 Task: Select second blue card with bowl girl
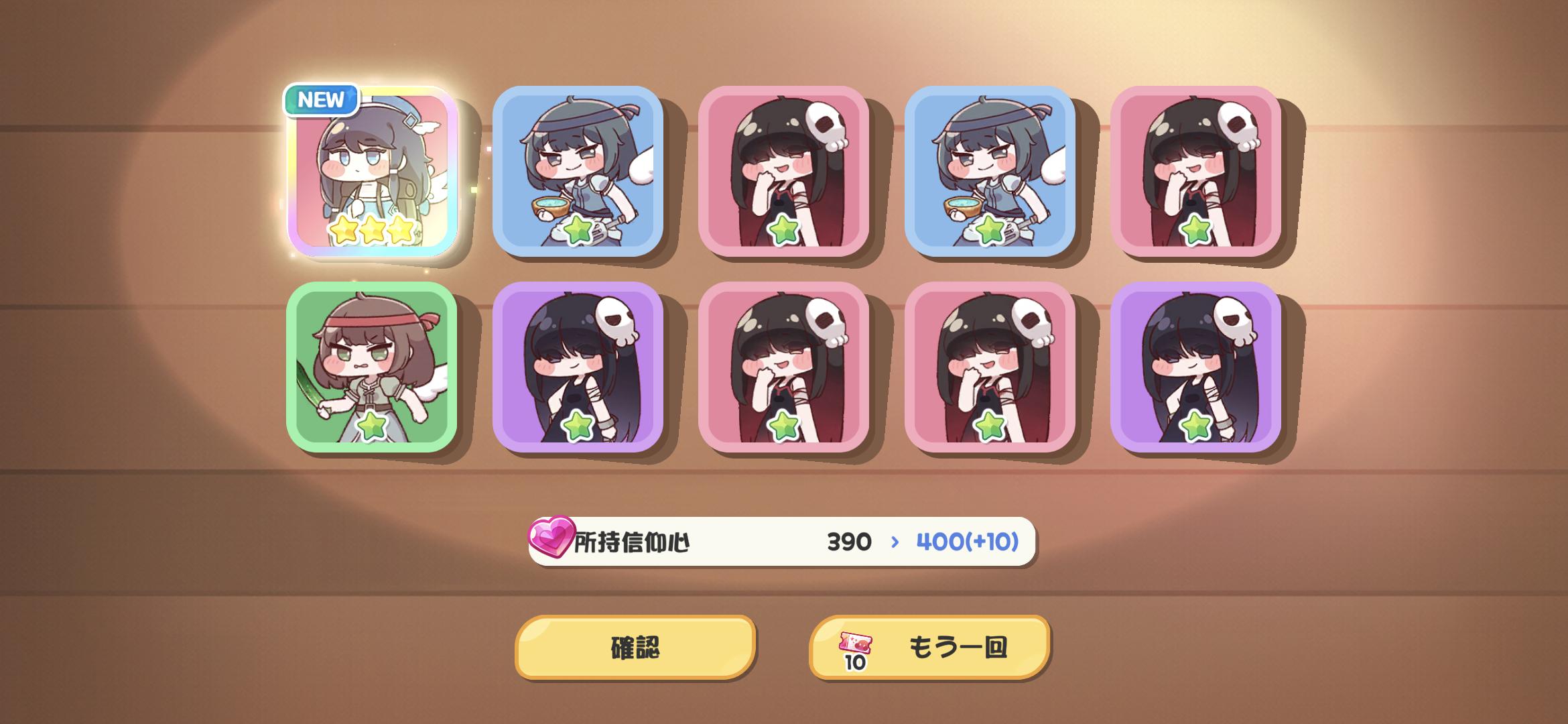point(990,171)
